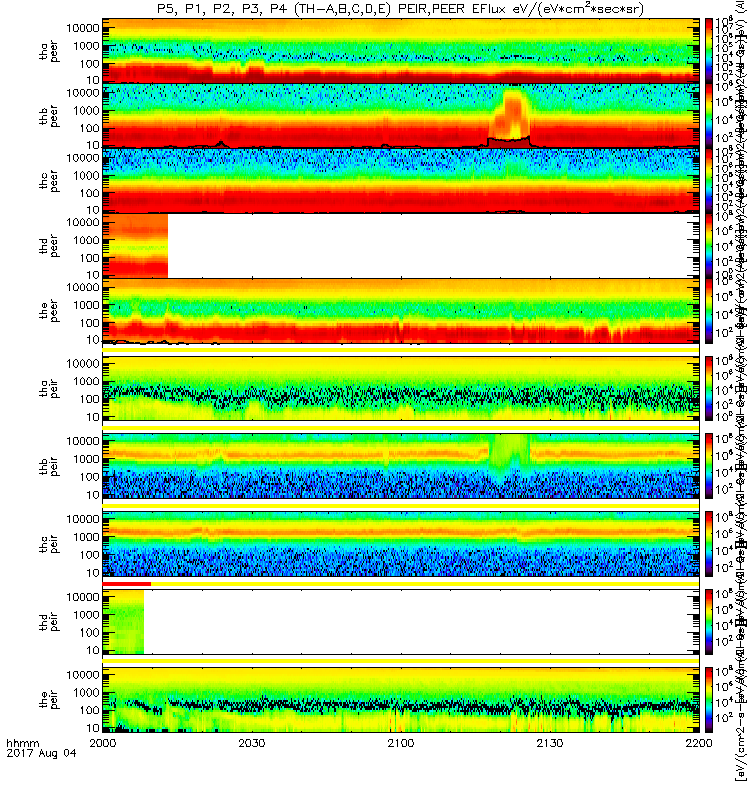Select the "tha peir" panel label
The width and height of the screenshot is (750, 800).
[x=49, y=389]
